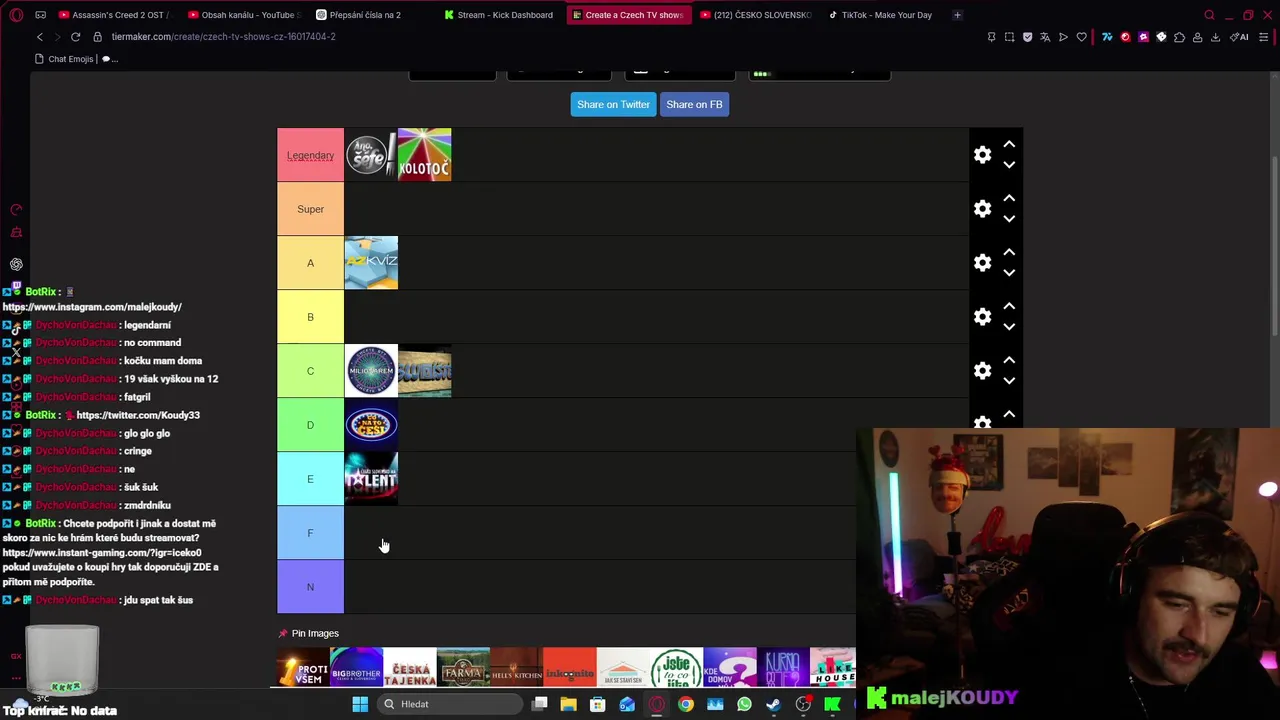Click the F tier label
Screen dimensions: 1280x720
pos(310,533)
